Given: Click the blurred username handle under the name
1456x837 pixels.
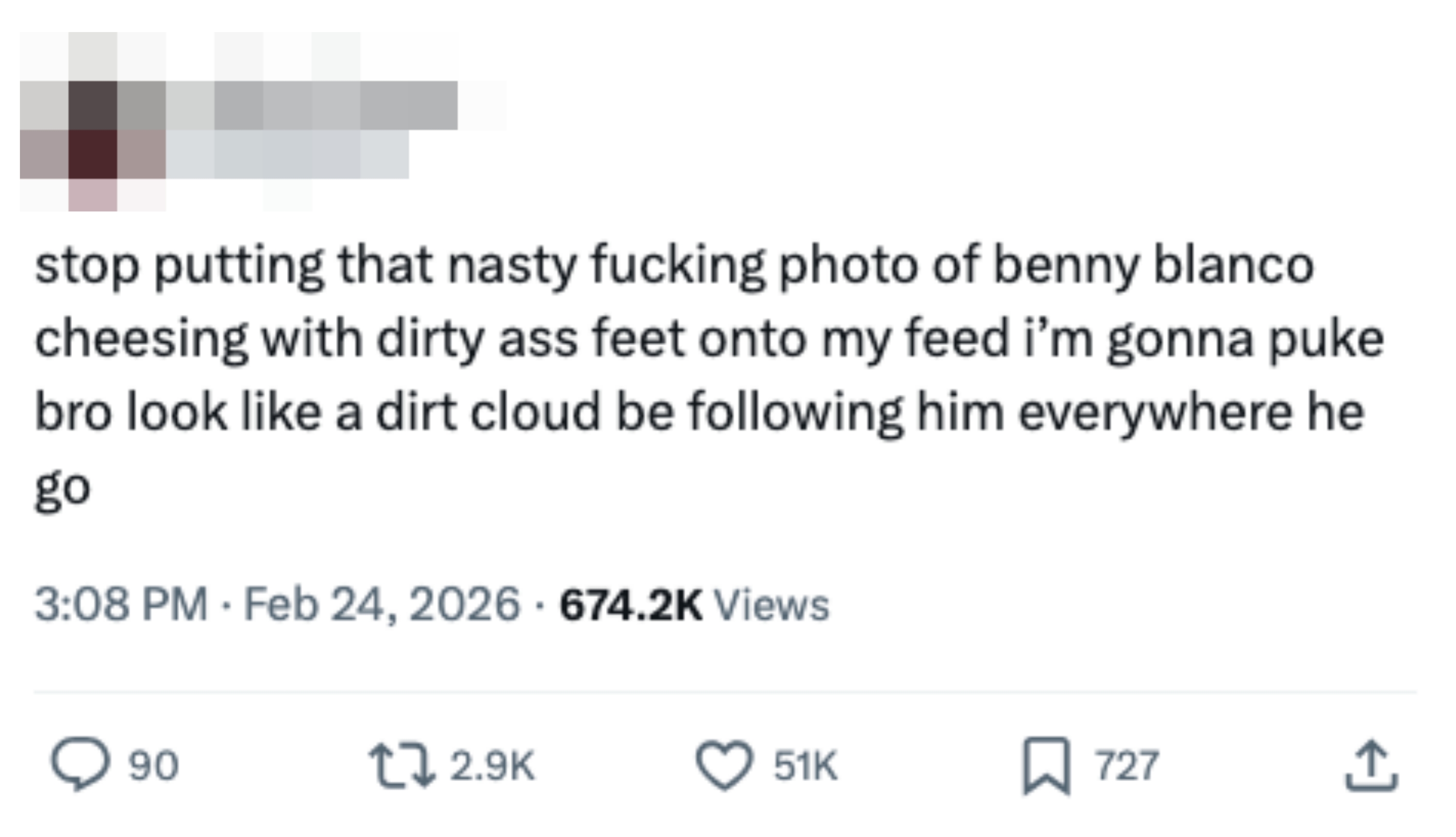Looking at the screenshot, I should point(287,154).
